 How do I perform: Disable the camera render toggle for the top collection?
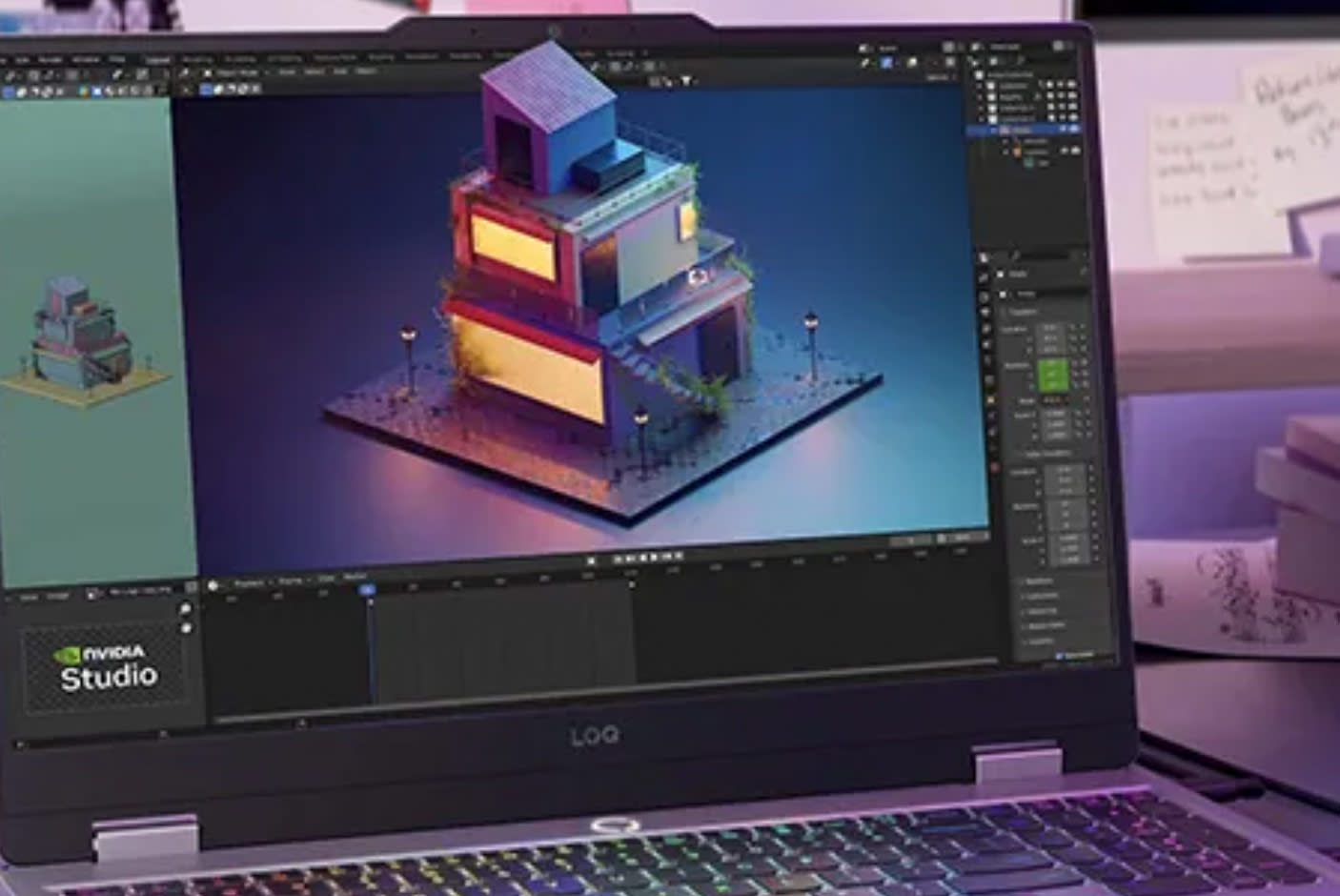[1070, 85]
